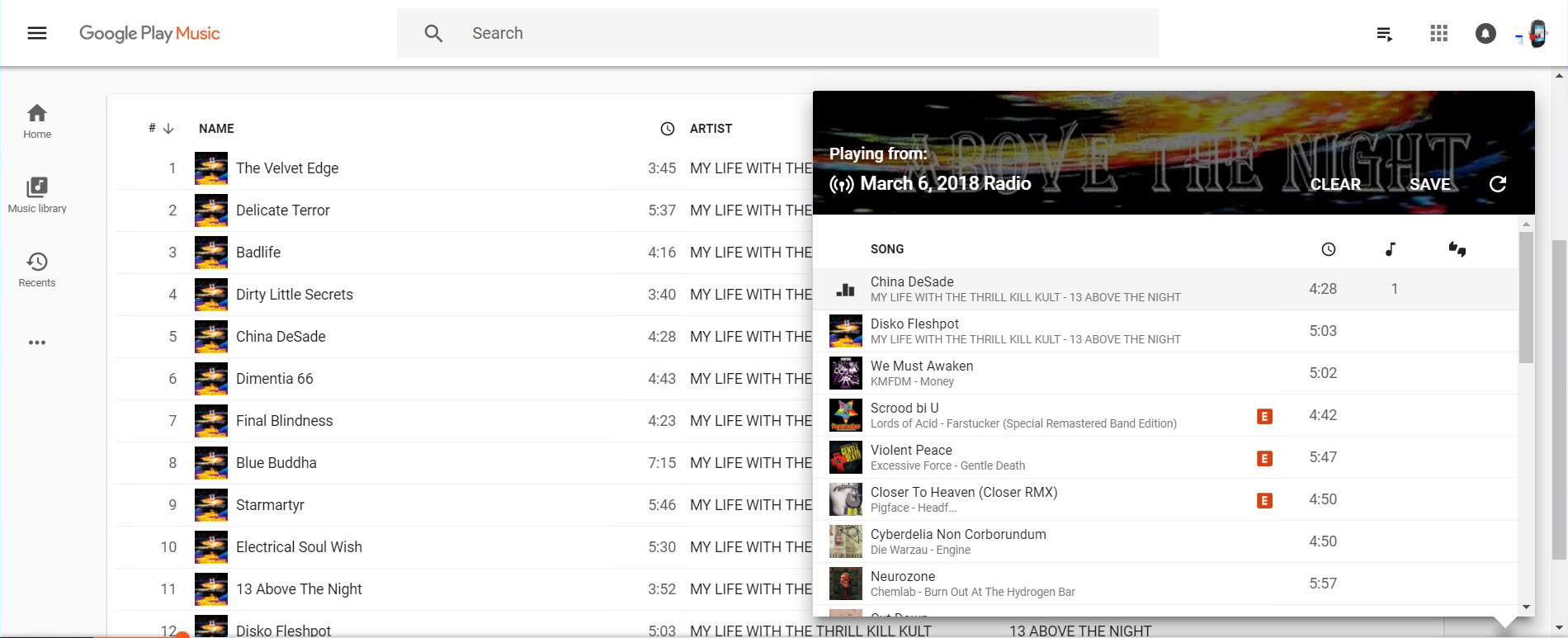The image size is (1568, 638).
Task: Click Closer To Heaven album thumbnail
Action: [845, 499]
